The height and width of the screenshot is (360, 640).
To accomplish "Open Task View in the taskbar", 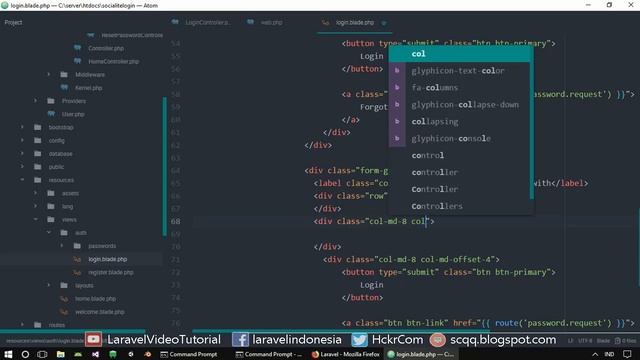I will pos(42,354).
